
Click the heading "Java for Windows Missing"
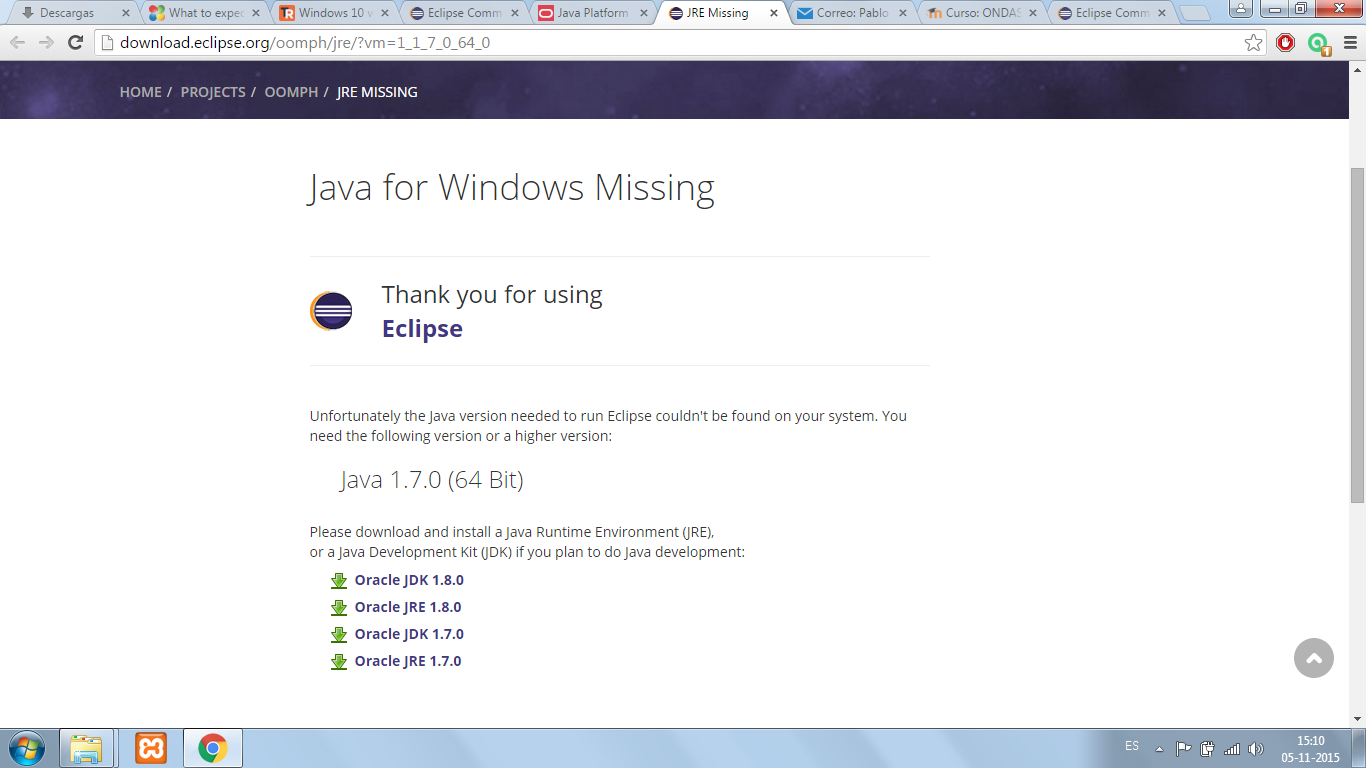pos(512,188)
